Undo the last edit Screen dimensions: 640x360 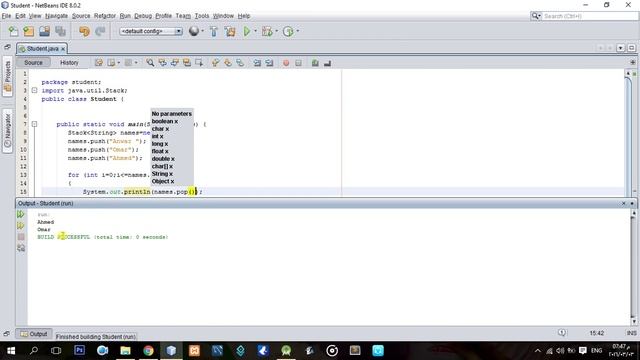[84, 31]
